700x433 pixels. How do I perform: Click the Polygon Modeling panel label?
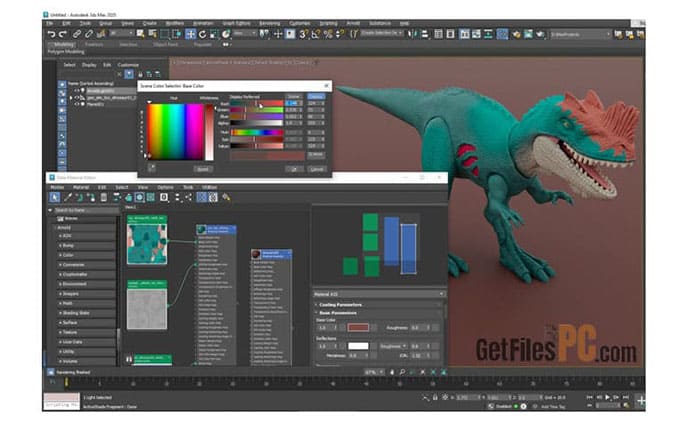pyautogui.click(x=66, y=52)
